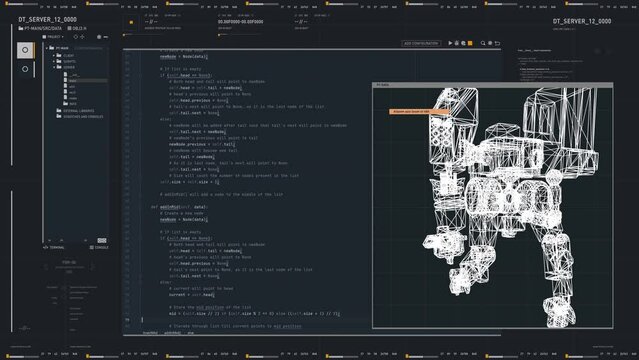Click the wireframe viewer window title bar
The height and width of the screenshot is (360, 639).
click(x=493, y=85)
